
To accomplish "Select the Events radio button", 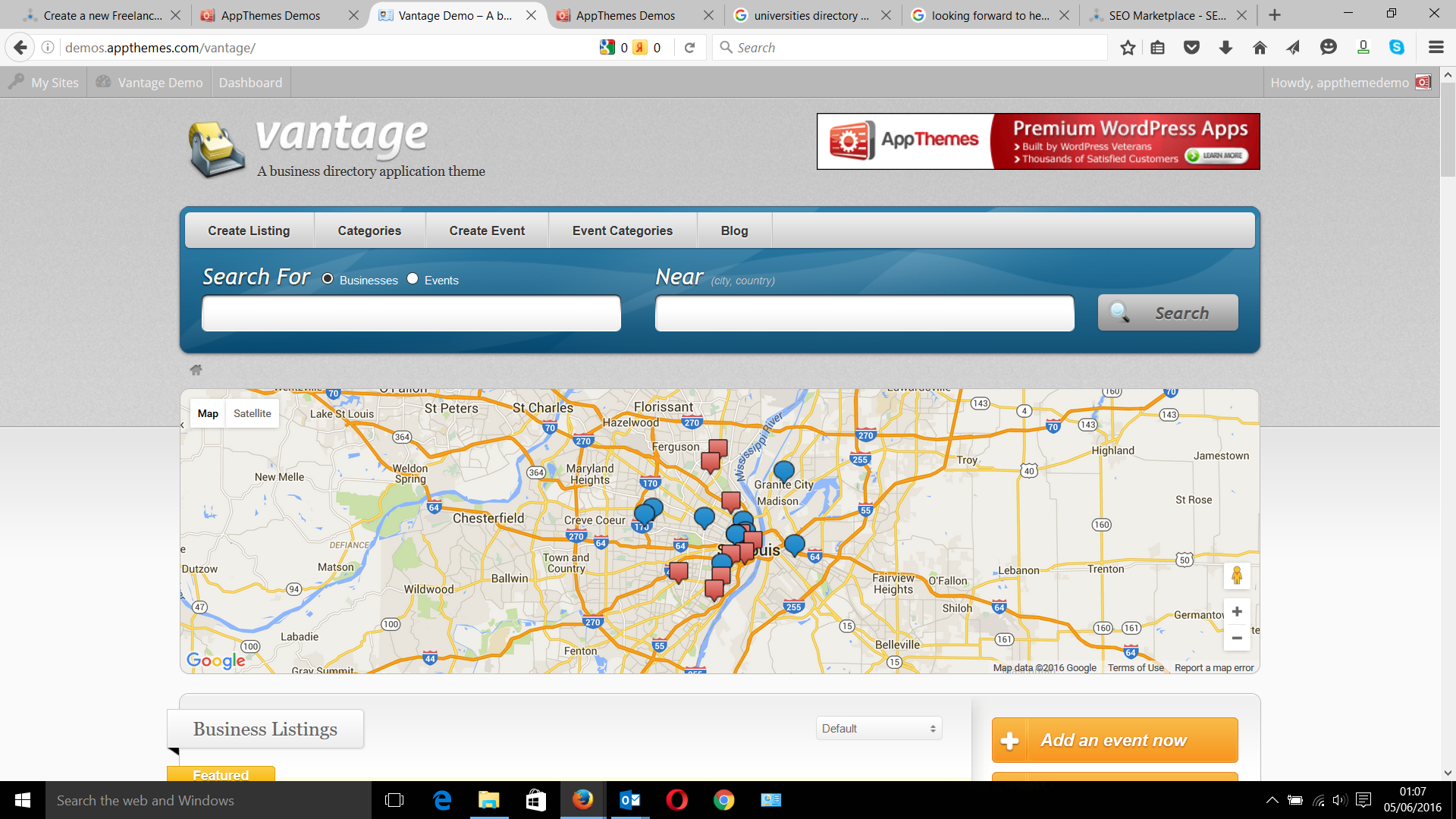I will coord(413,279).
